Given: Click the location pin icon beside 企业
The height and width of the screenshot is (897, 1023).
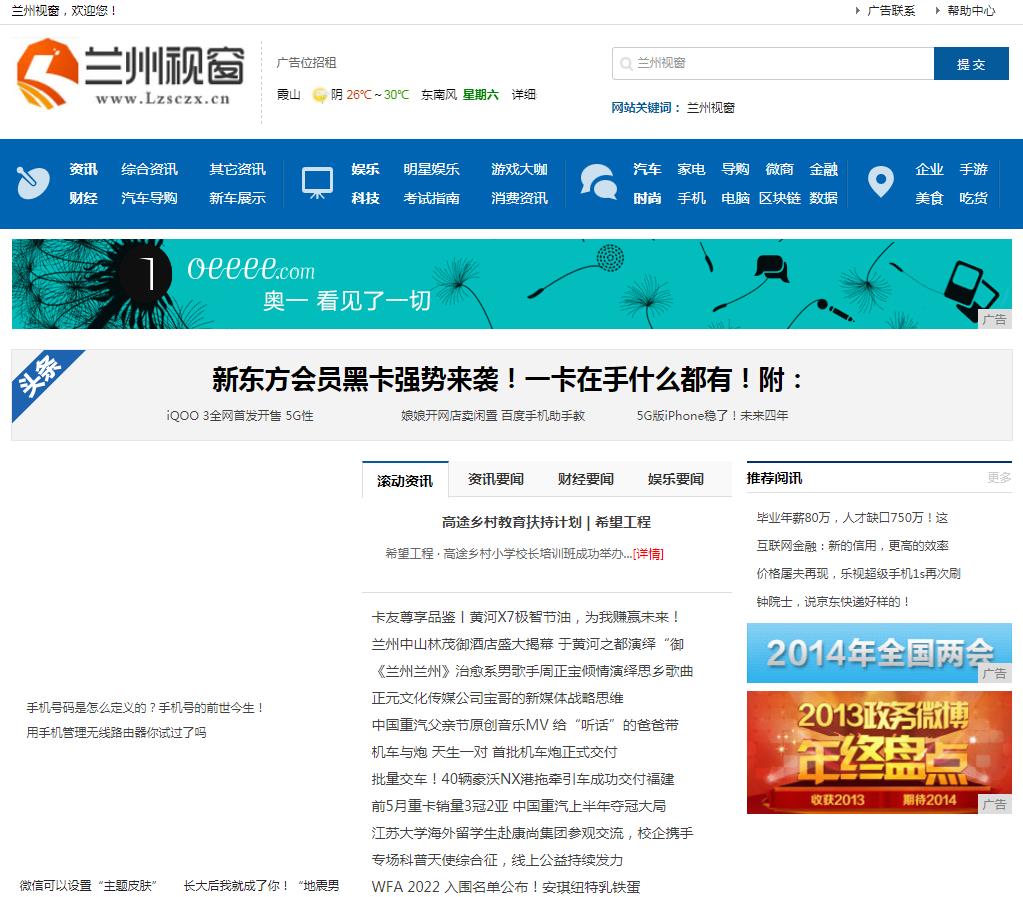Looking at the screenshot, I should pos(880,182).
